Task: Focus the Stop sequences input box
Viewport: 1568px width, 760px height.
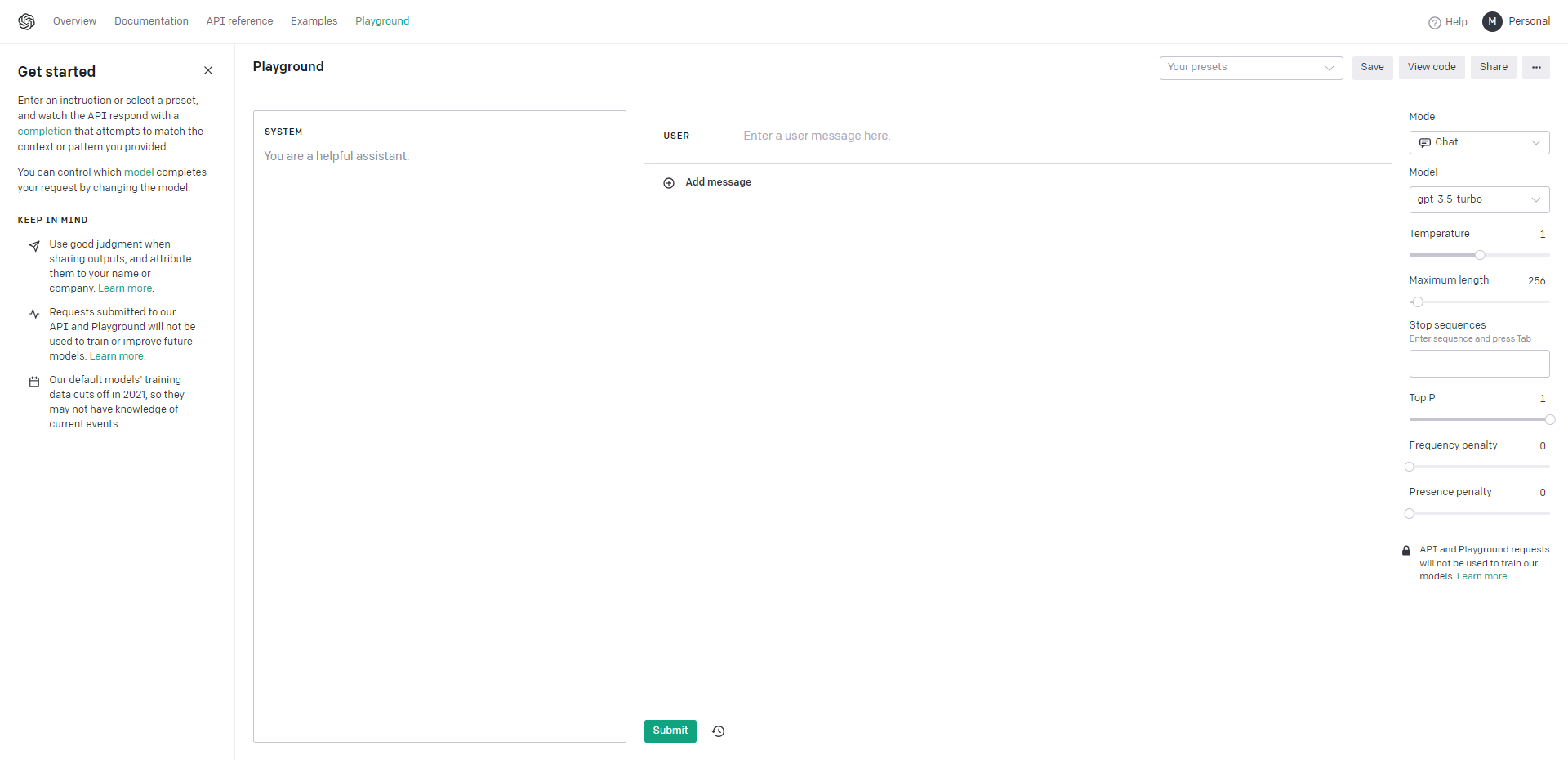Action: [1479, 364]
